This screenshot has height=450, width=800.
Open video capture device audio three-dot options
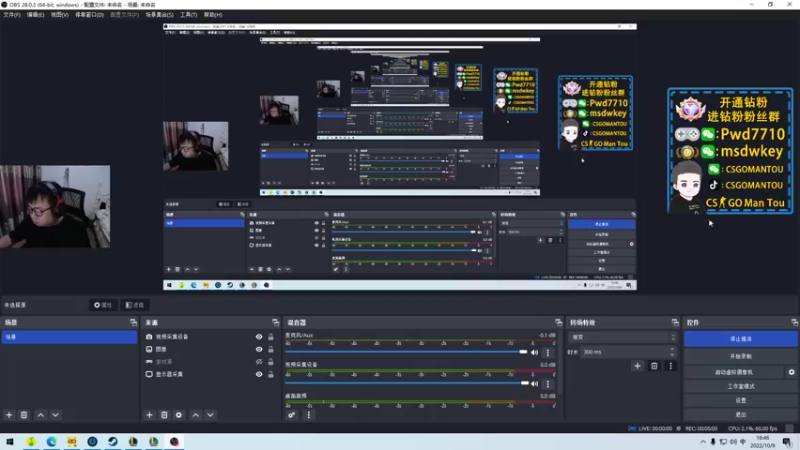548,384
